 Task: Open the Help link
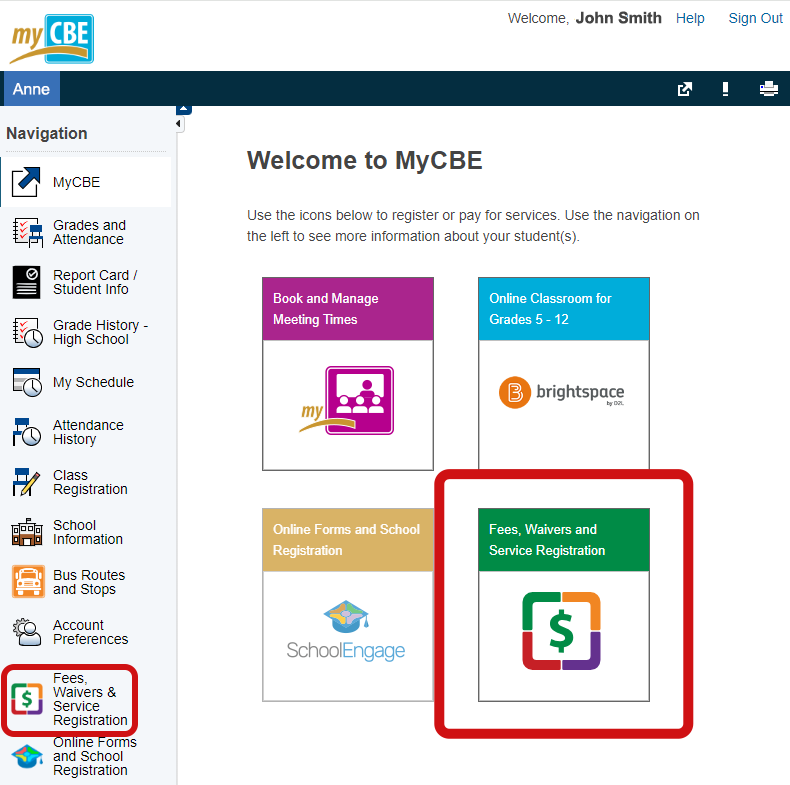coord(690,18)
